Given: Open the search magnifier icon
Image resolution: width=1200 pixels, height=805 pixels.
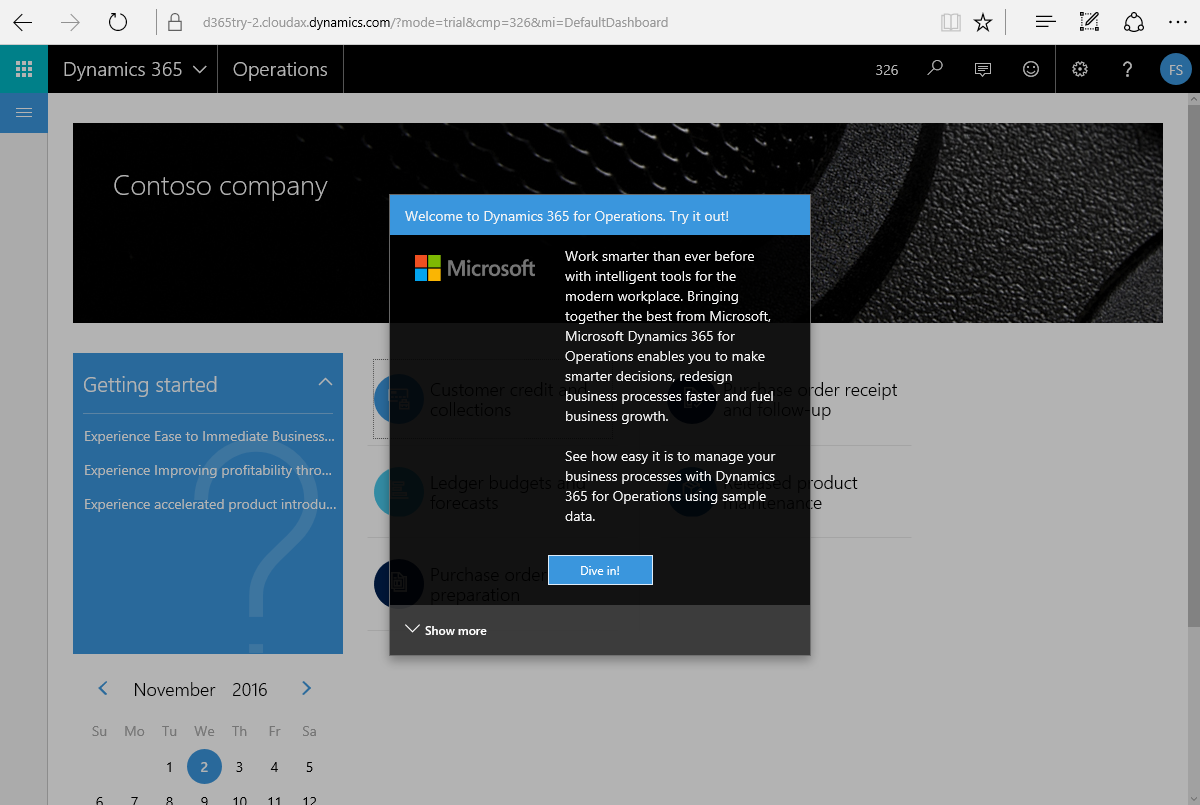Looking at the screenshot, I should [x=935, y=69].
